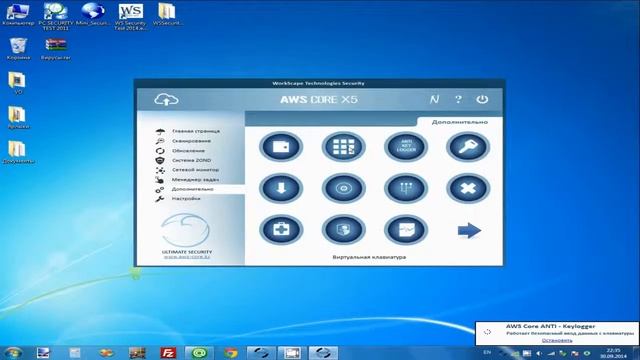
Task: Select the PC Security Test 2011 desktop icon
Action: point(56,16)
